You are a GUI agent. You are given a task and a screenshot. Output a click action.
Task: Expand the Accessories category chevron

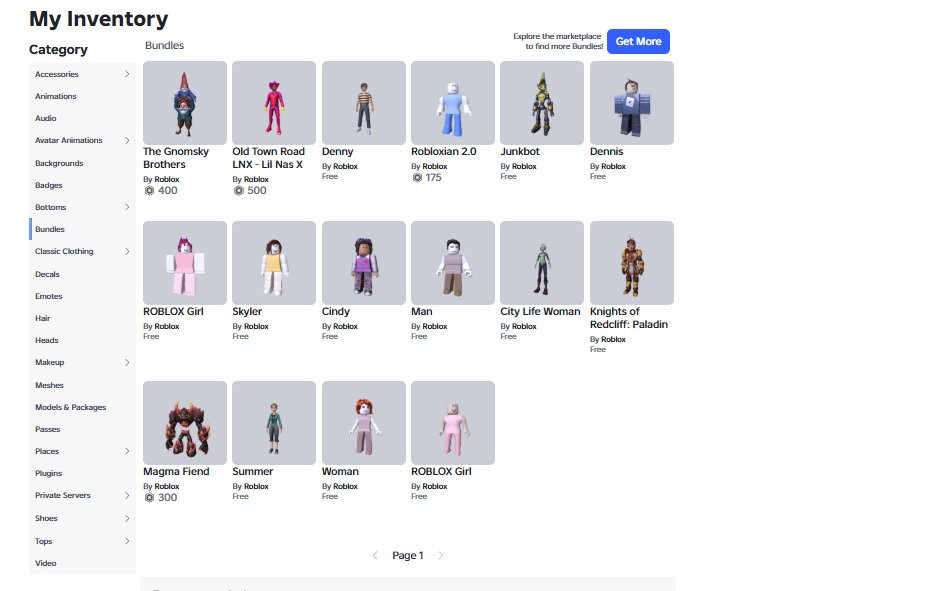pos(127,74)
